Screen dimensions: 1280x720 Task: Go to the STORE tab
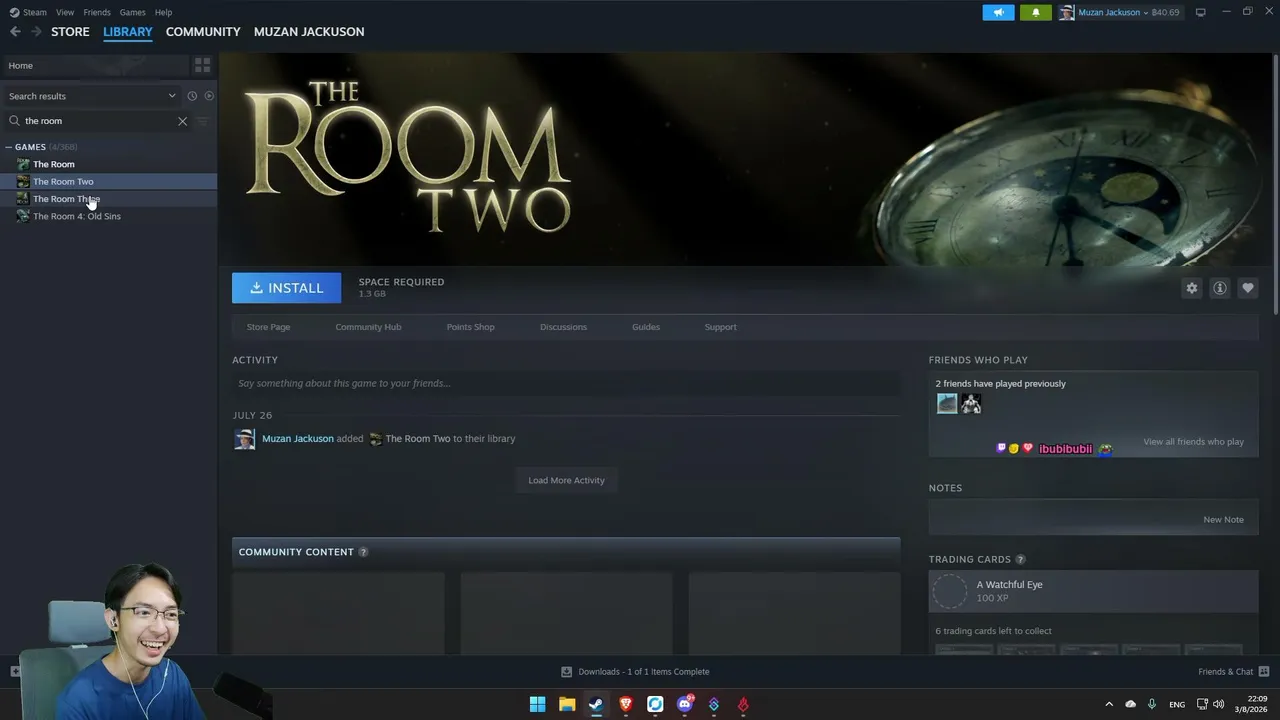pyautogui.click(x=70, y=32)
